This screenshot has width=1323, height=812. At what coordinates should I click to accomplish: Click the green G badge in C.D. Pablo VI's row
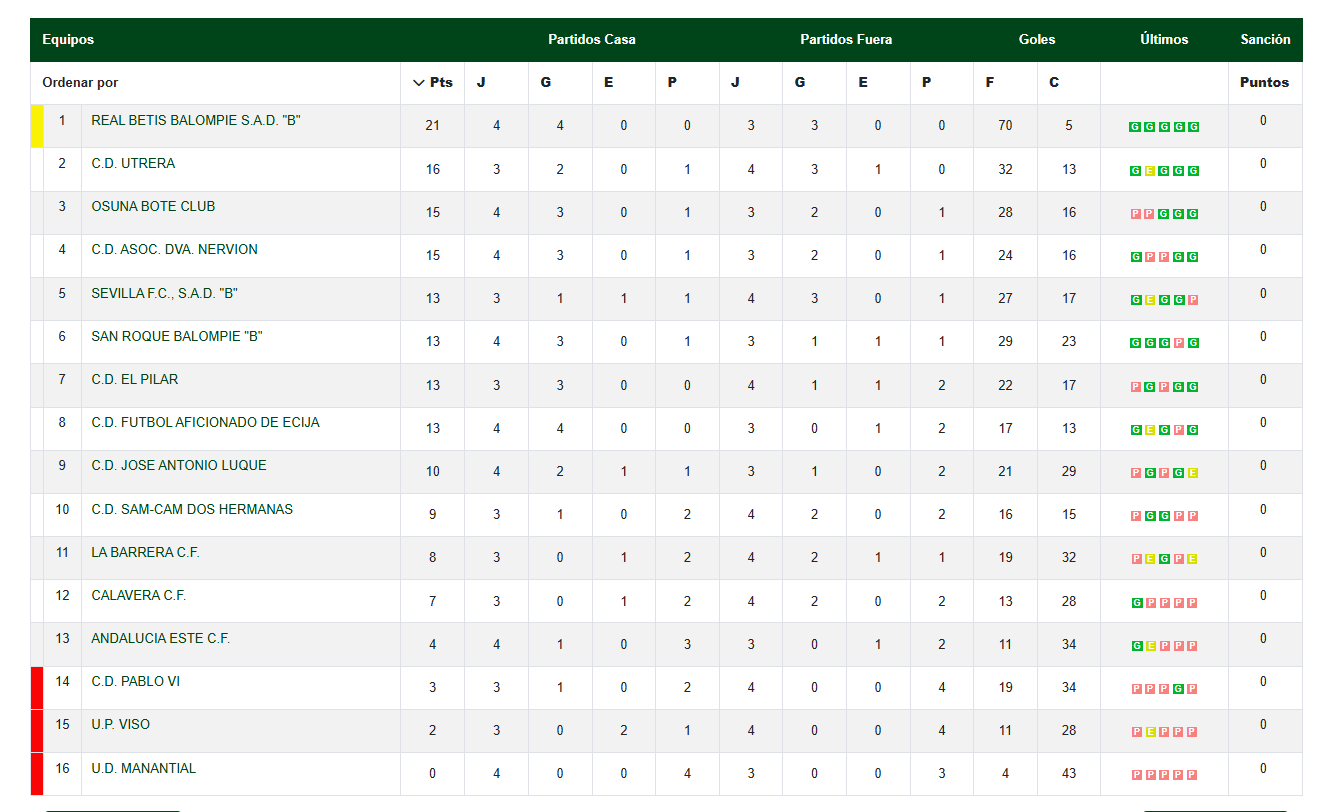coord(1179,689)
